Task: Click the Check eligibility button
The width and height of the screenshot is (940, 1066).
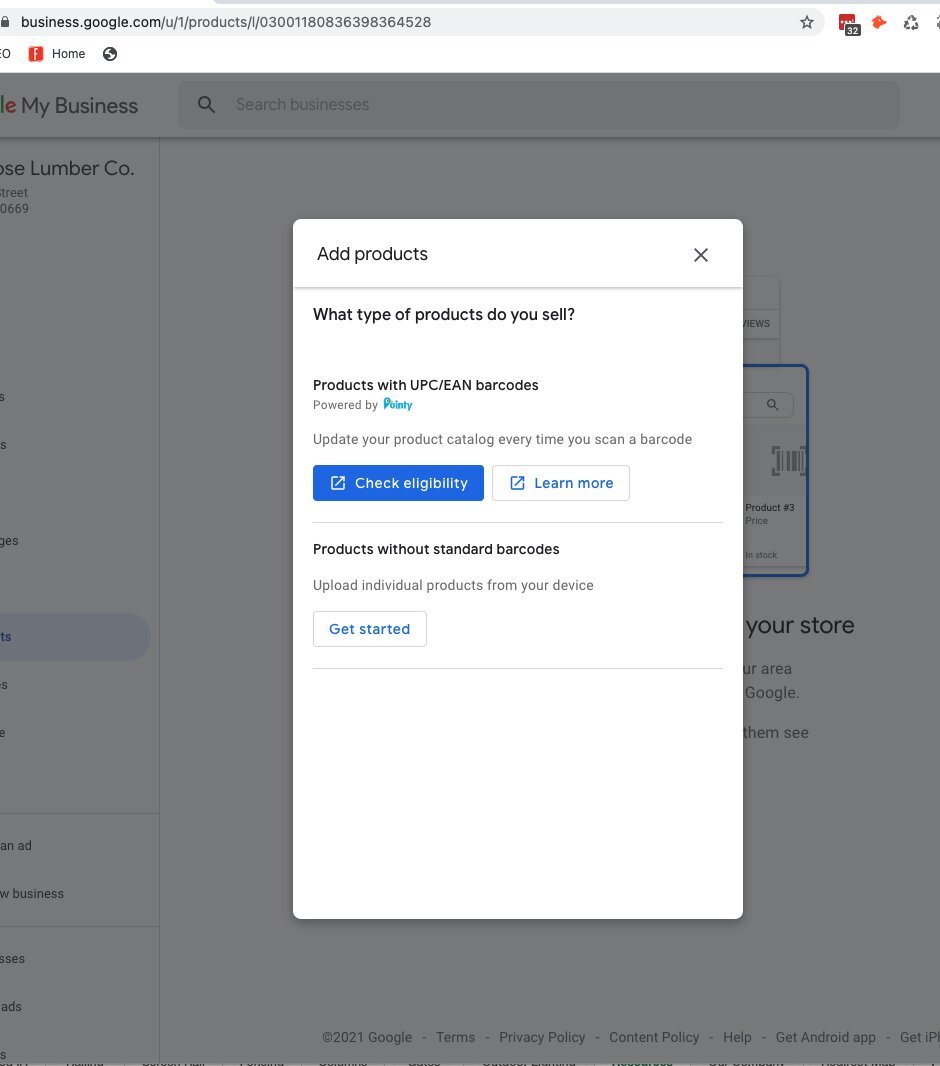Action: pyautogui.click(x=398, y=483)
